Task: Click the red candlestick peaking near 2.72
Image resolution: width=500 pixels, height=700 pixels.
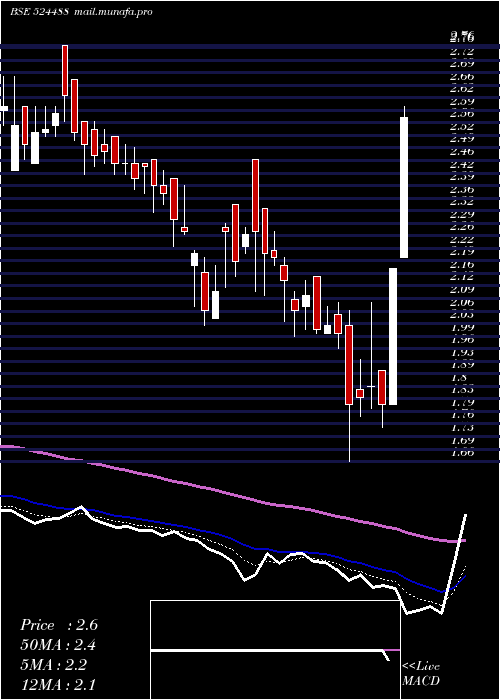Action: pos(65,71)
